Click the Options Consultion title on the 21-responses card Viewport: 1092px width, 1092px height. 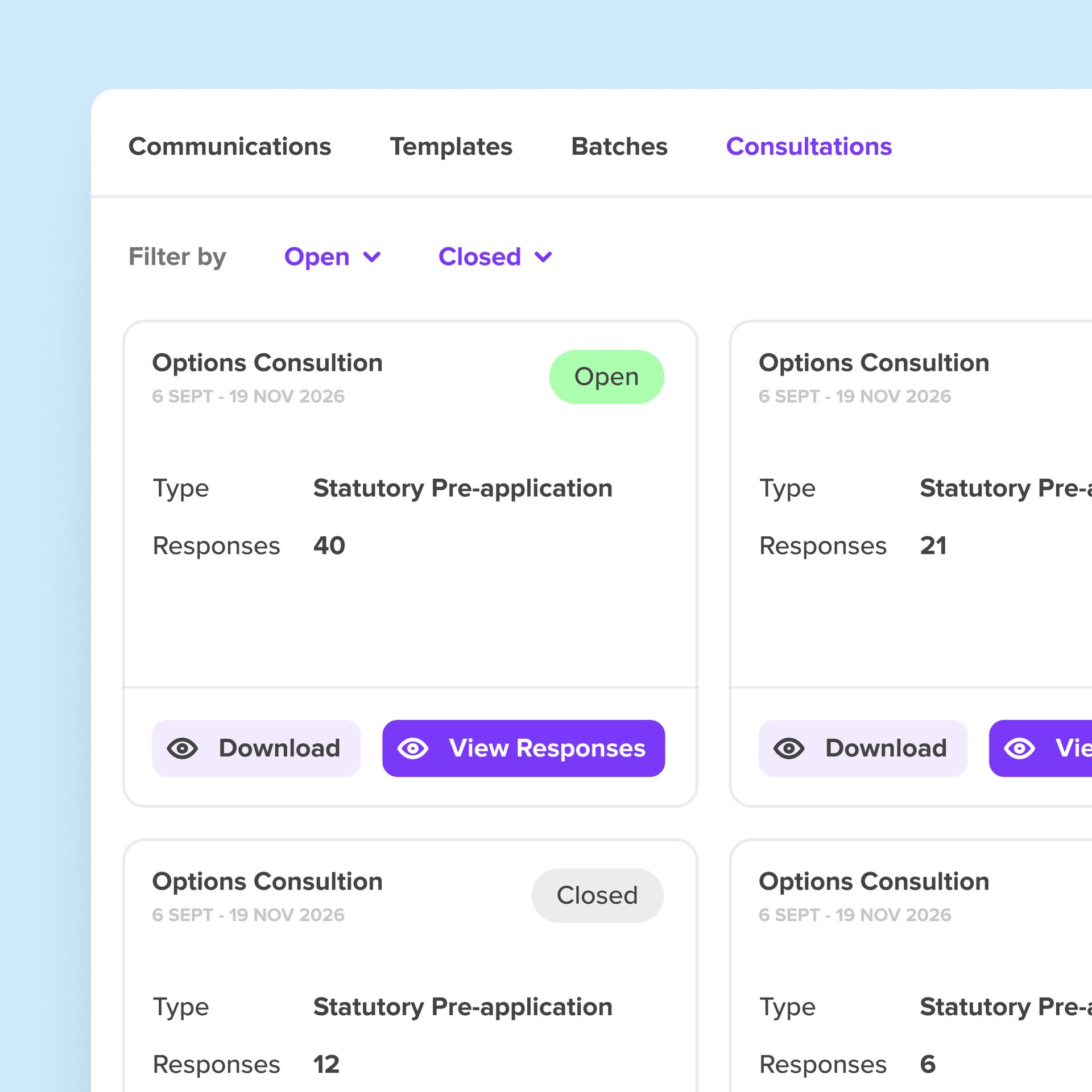[874, 363]
